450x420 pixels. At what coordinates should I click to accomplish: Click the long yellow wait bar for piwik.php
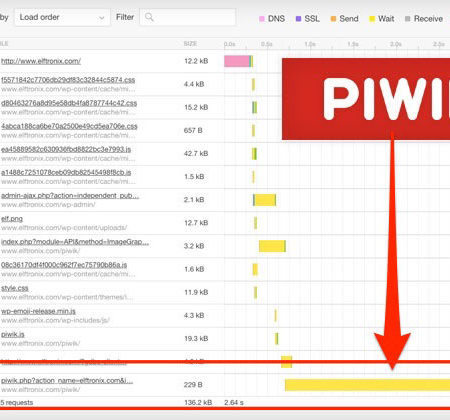pos(367,385)
